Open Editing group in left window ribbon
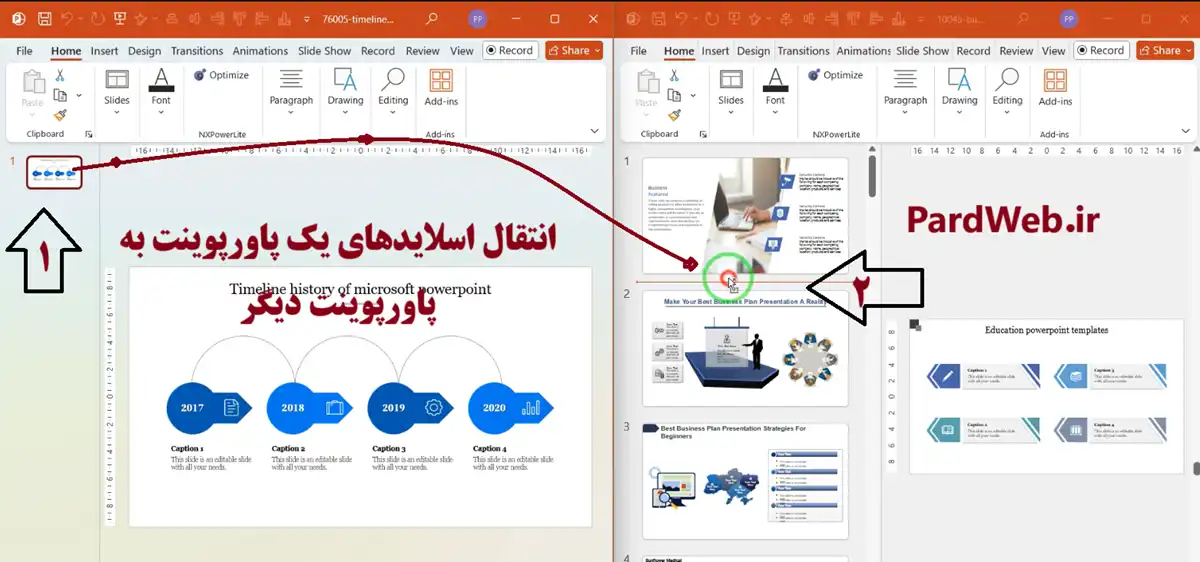 click(393, 91)
